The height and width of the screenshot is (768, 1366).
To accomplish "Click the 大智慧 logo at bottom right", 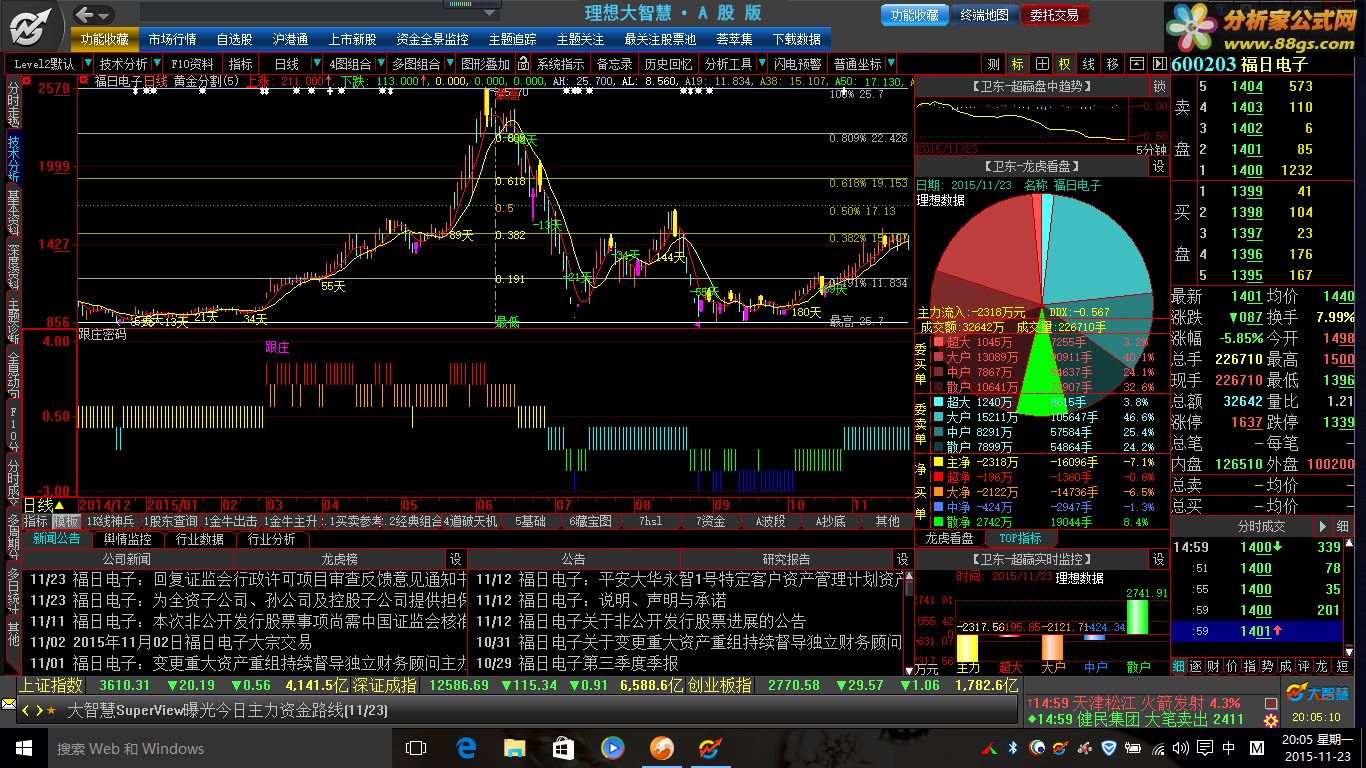I will pyautogui.click(x=1318, y=692).
